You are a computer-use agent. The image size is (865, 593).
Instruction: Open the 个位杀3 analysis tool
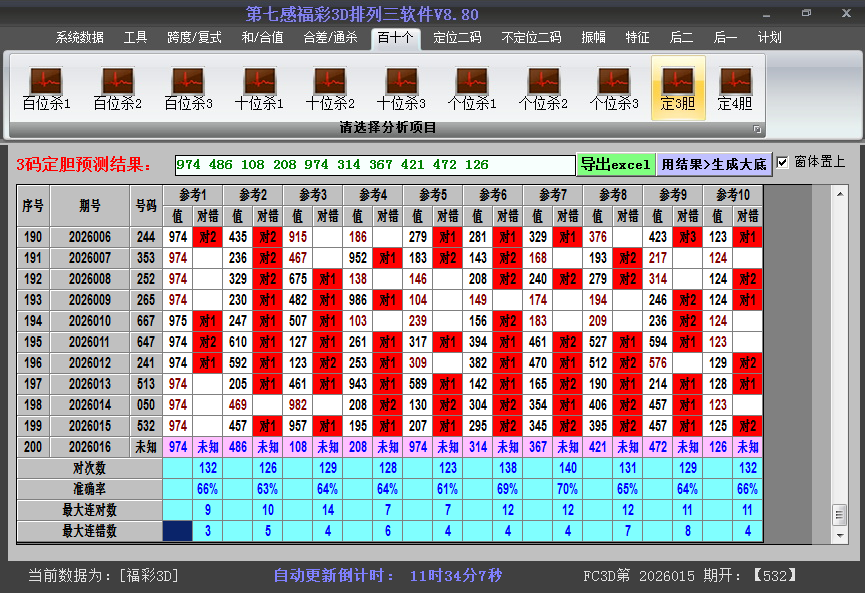click(x=613, y=80)
